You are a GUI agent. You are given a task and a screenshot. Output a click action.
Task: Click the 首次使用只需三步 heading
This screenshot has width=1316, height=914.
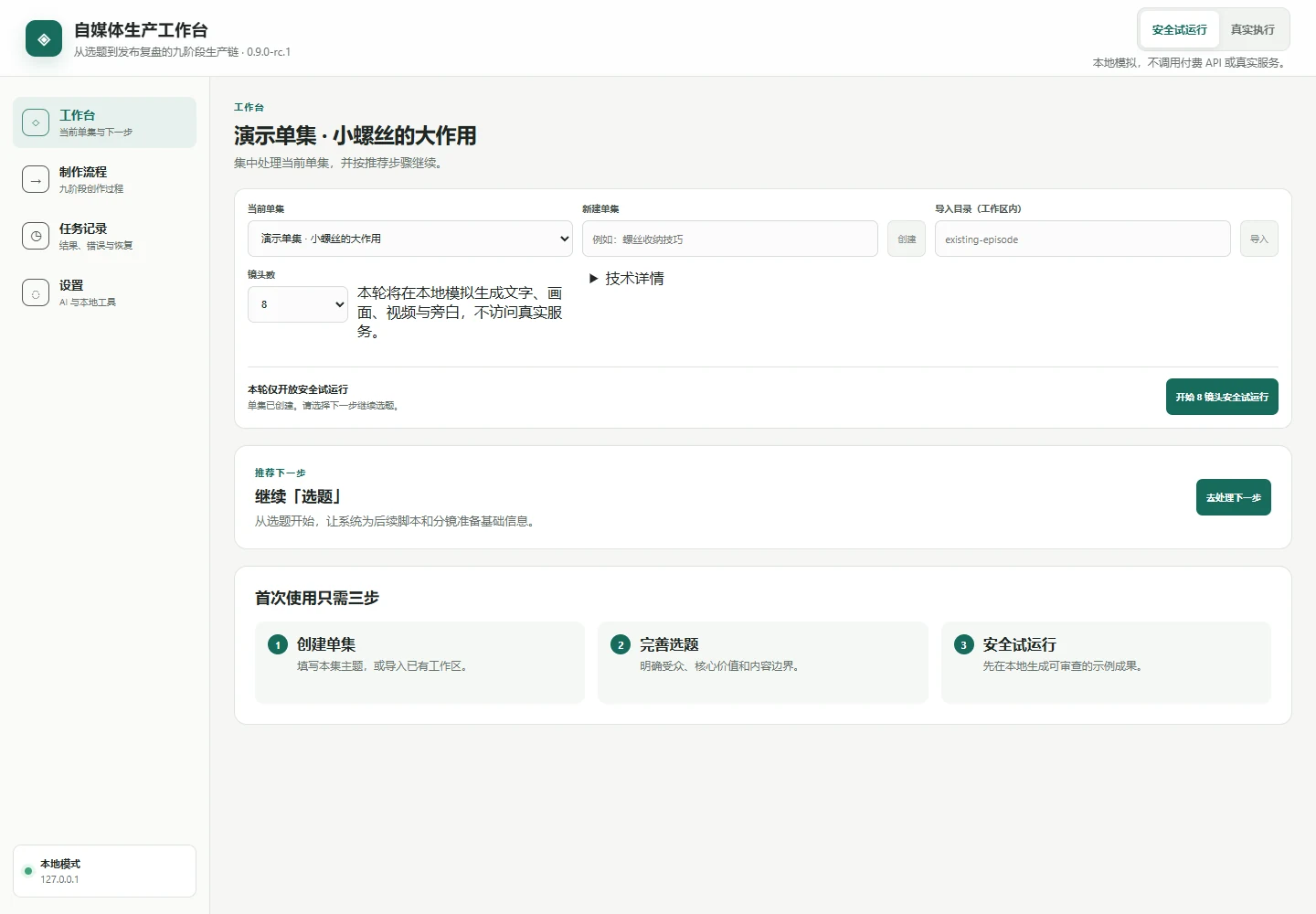coord(316,598)
